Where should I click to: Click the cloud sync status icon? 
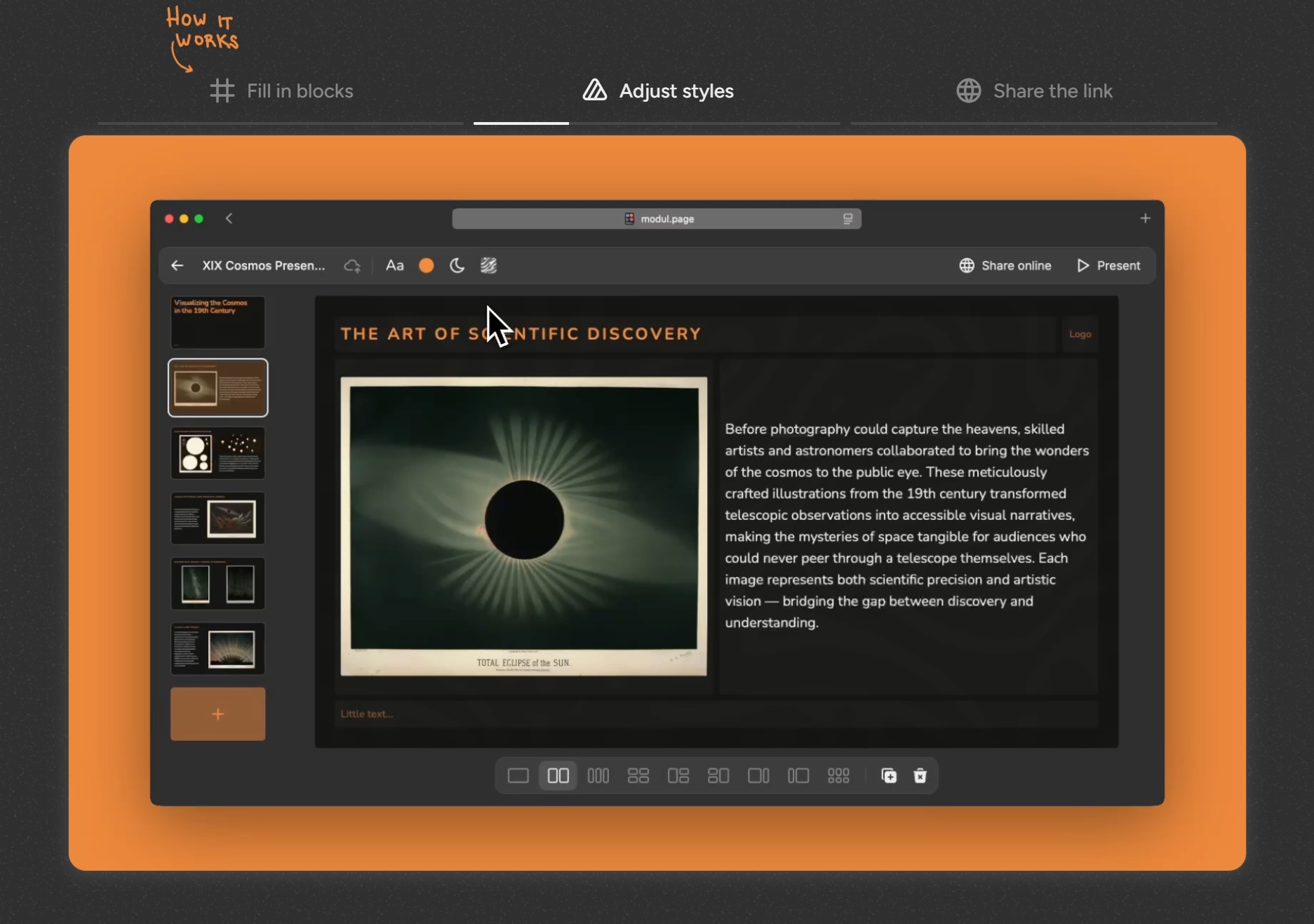click(x=352, y=266)
